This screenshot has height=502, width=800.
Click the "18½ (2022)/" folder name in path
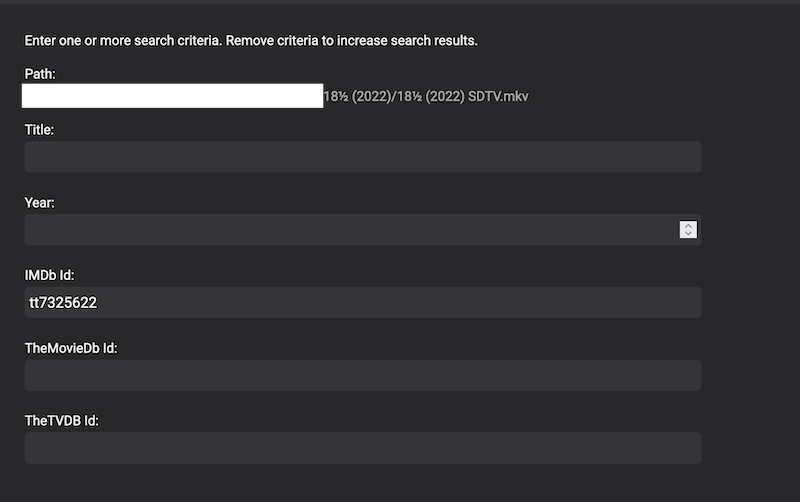(362, 96)
